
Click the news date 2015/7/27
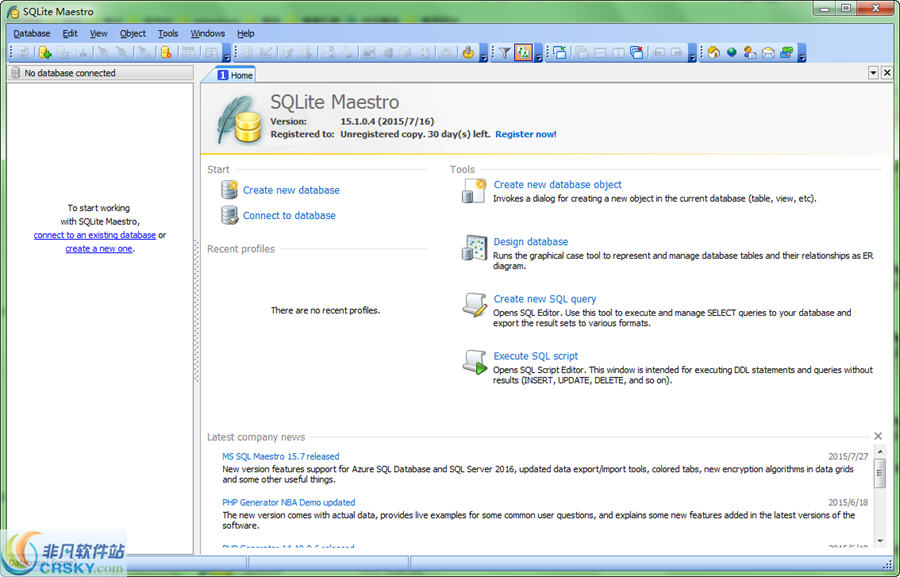[848, 456]
